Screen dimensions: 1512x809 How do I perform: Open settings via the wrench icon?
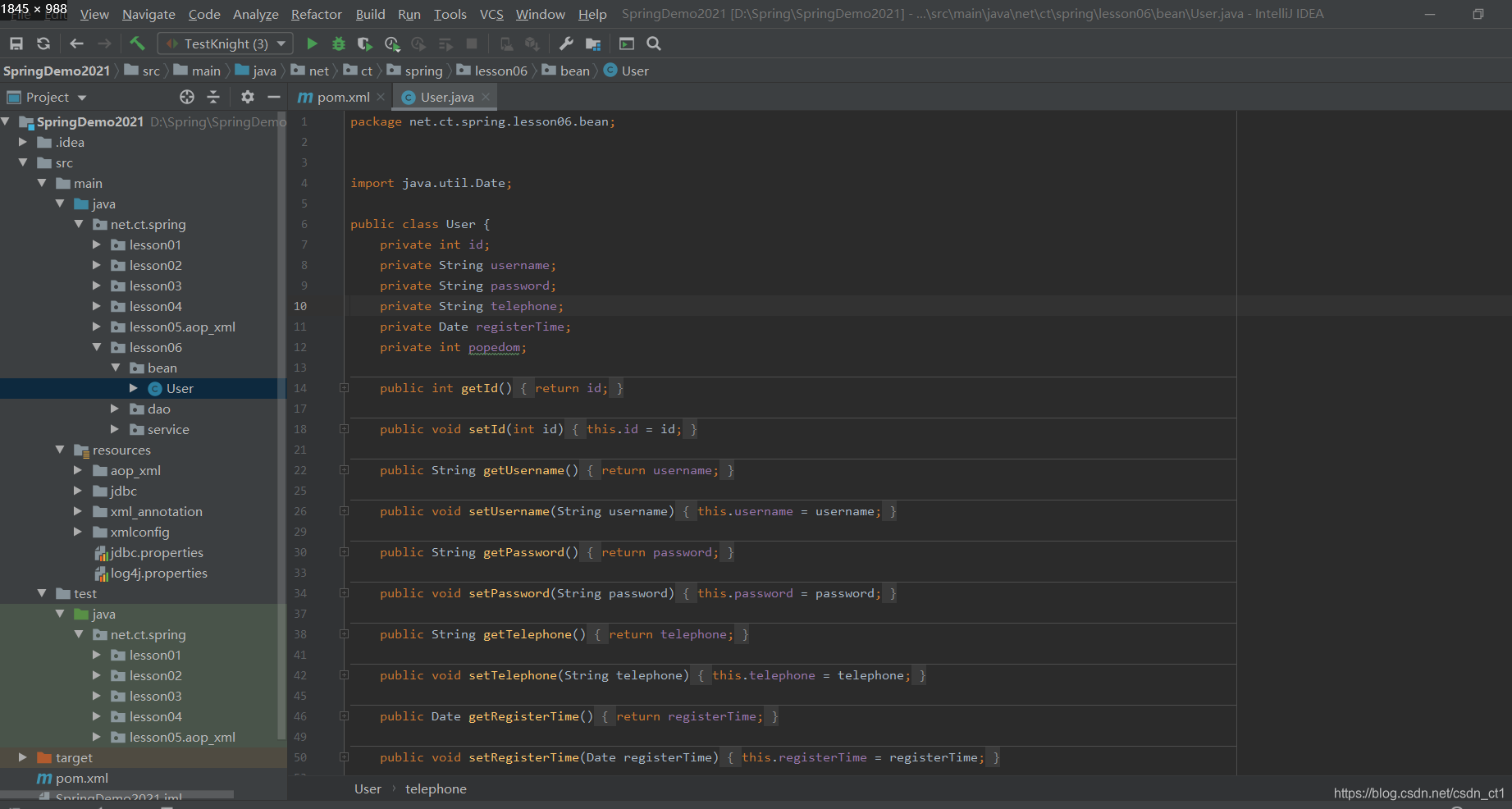point(566,43)
